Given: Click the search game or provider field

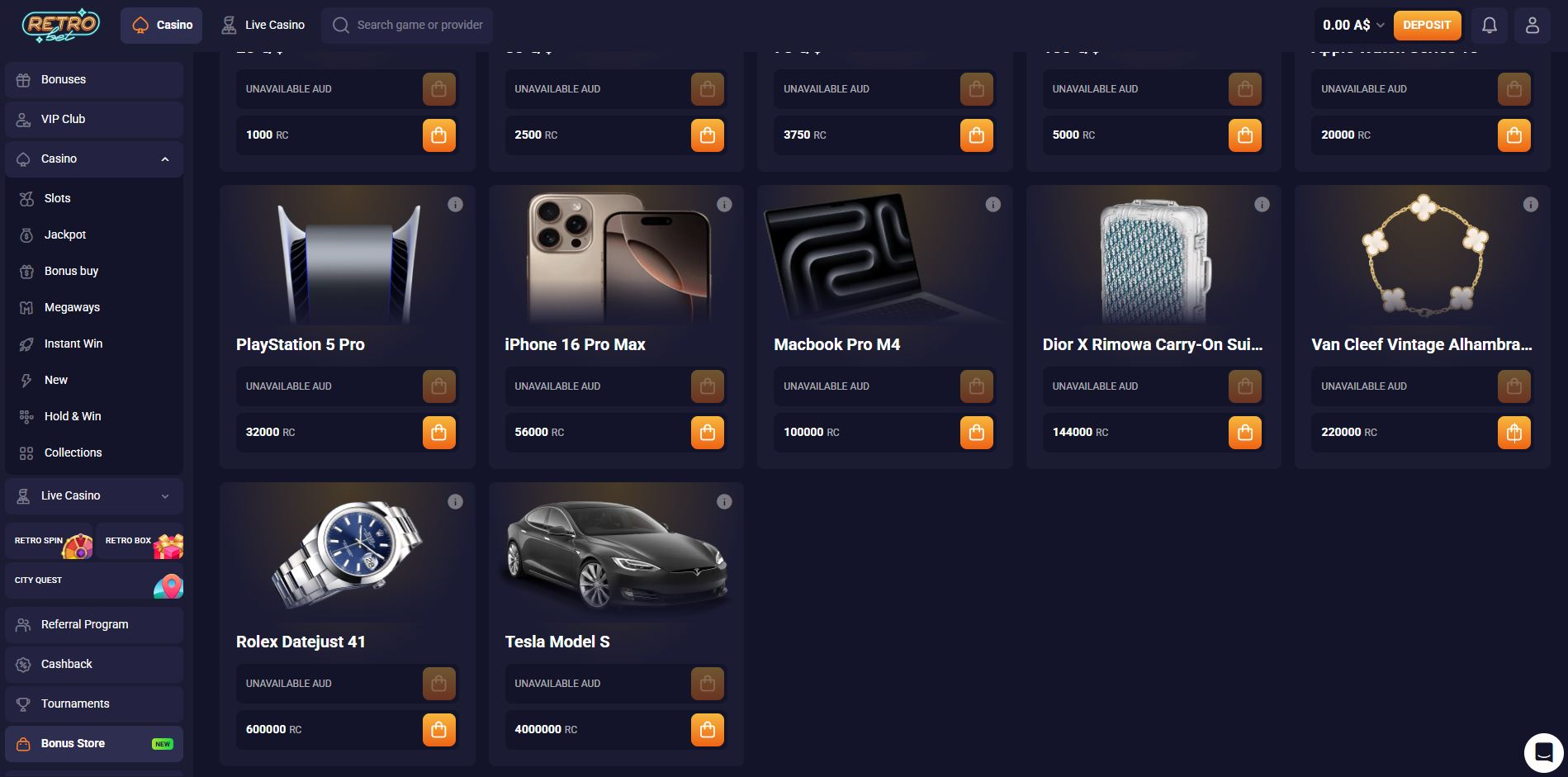Looking at the screenshot, I should point(407,26).
